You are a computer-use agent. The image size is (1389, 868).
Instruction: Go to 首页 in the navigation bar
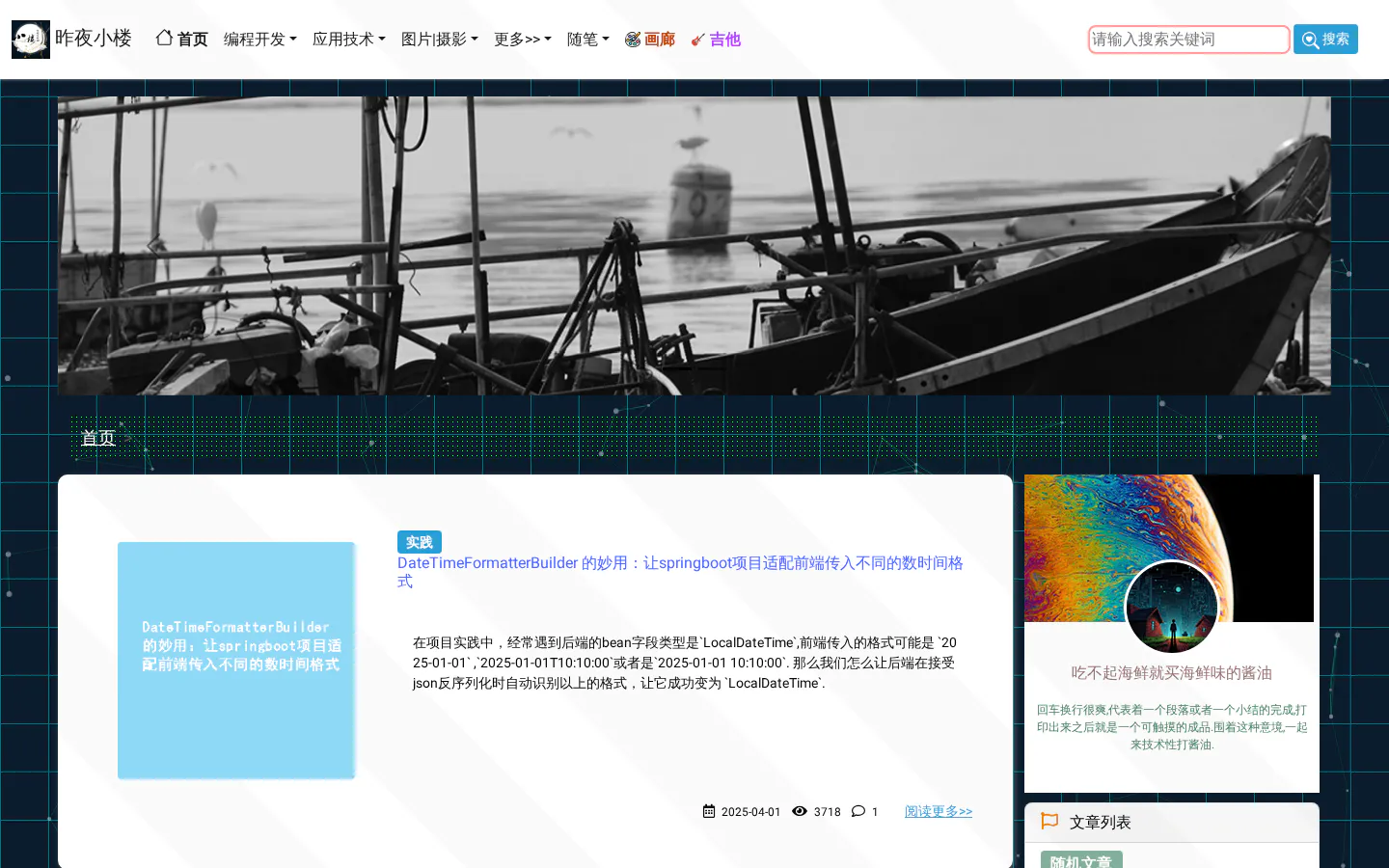click(x=182, y=40)
